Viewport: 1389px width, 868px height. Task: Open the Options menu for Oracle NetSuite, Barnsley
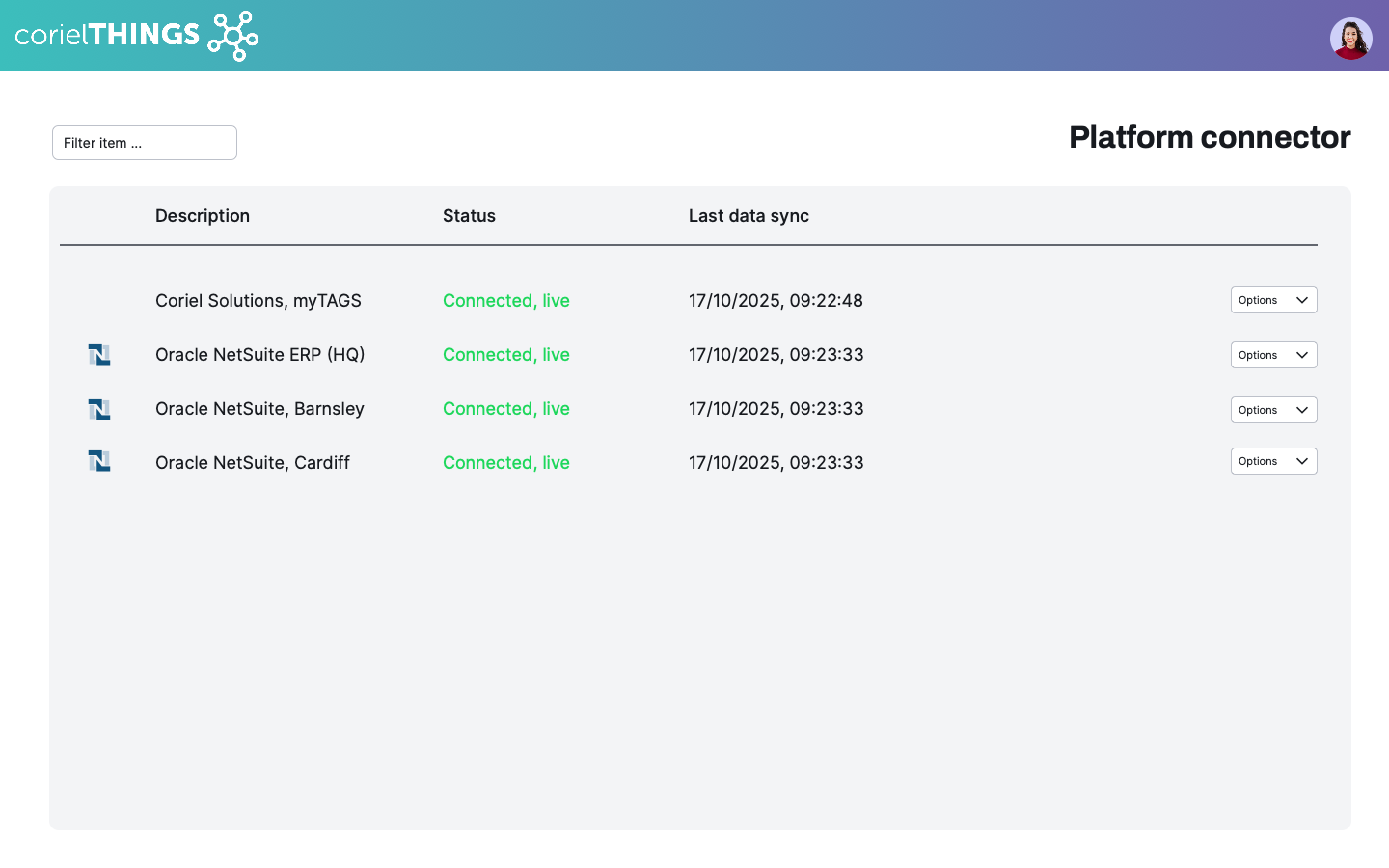coord(1273,410)
